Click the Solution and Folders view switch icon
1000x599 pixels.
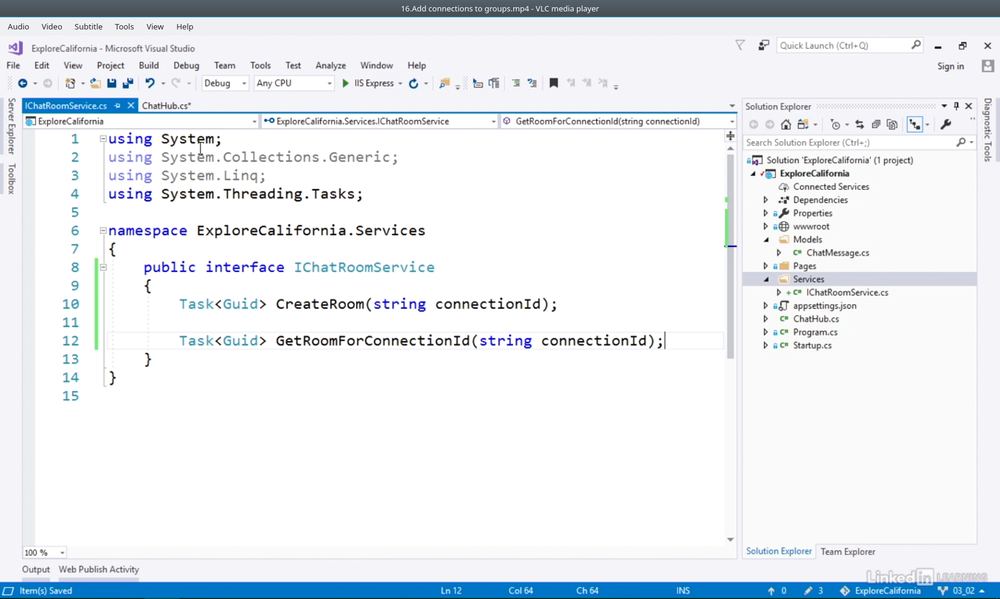[802, 124]
